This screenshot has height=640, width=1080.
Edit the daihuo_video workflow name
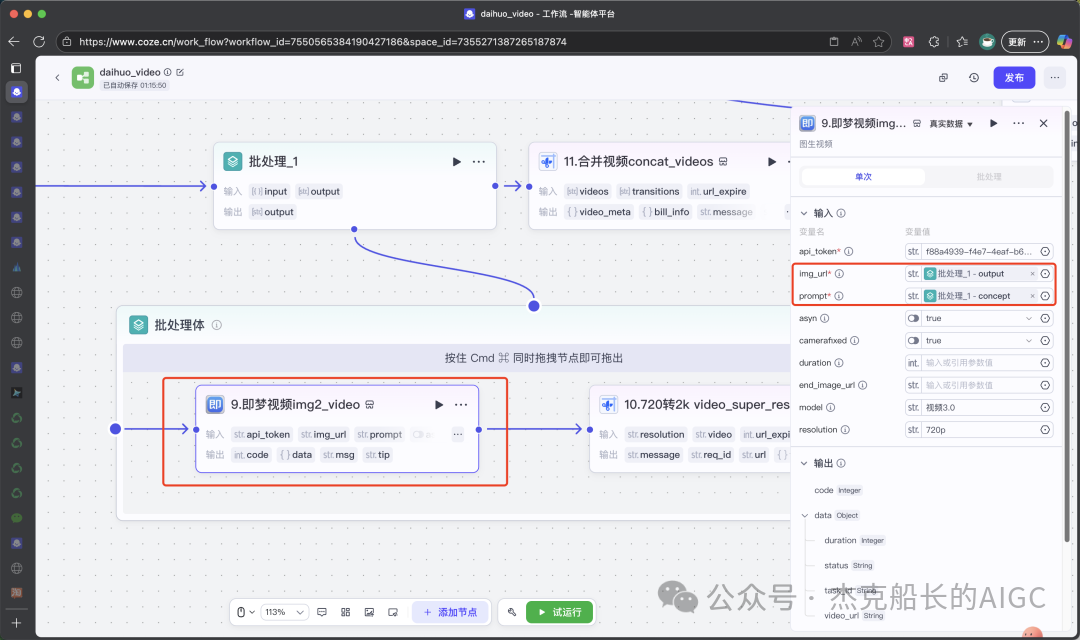(x=180, y=72)
